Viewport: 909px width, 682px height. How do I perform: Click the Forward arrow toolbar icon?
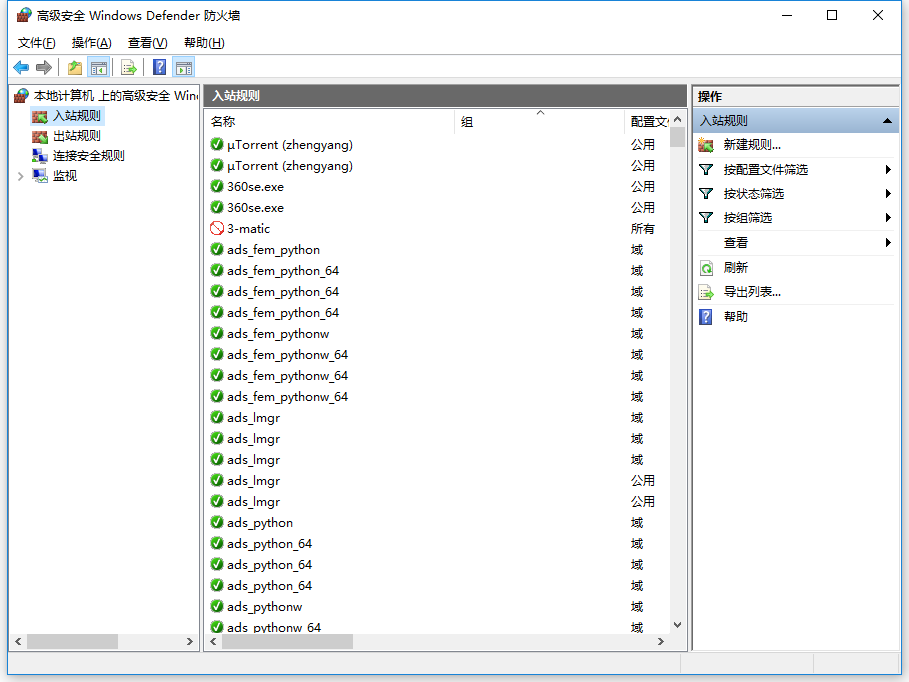tap(44, 68)
